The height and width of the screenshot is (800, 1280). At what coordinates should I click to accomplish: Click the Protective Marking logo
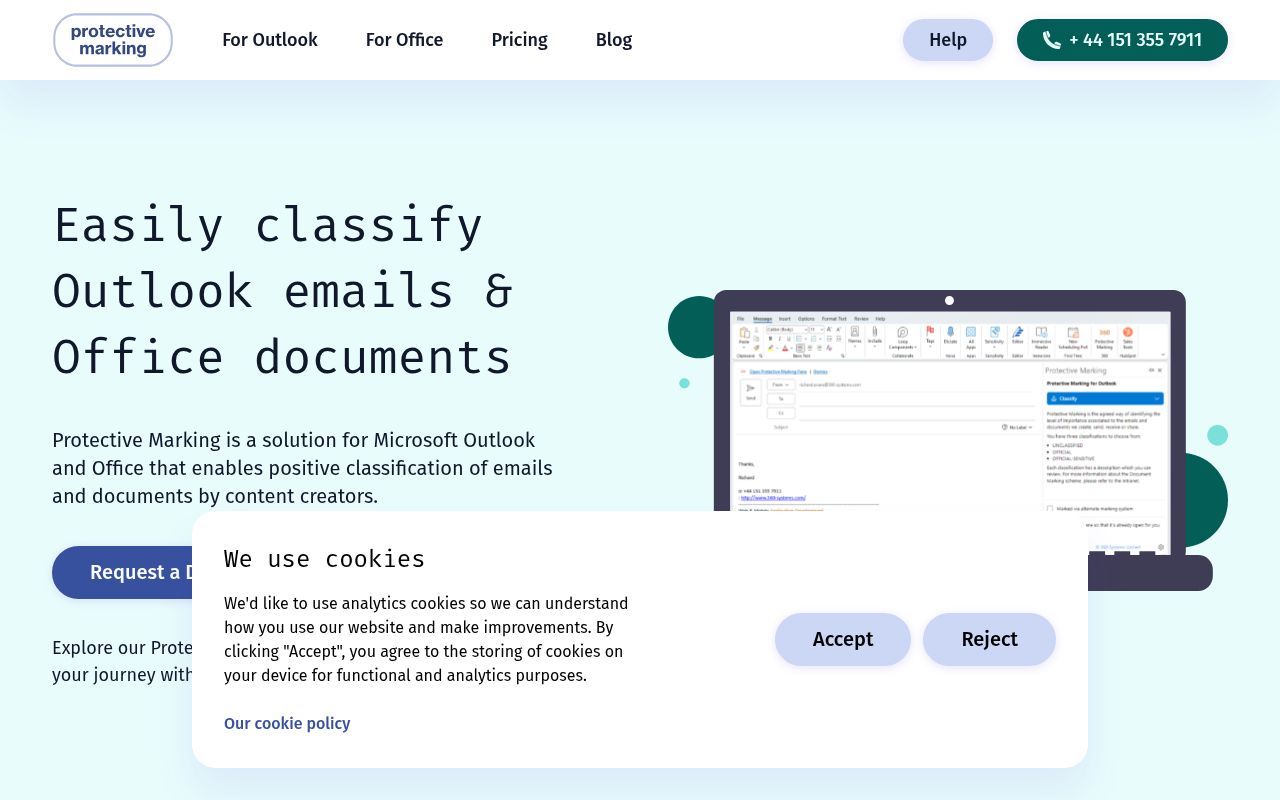click(113, 40)
